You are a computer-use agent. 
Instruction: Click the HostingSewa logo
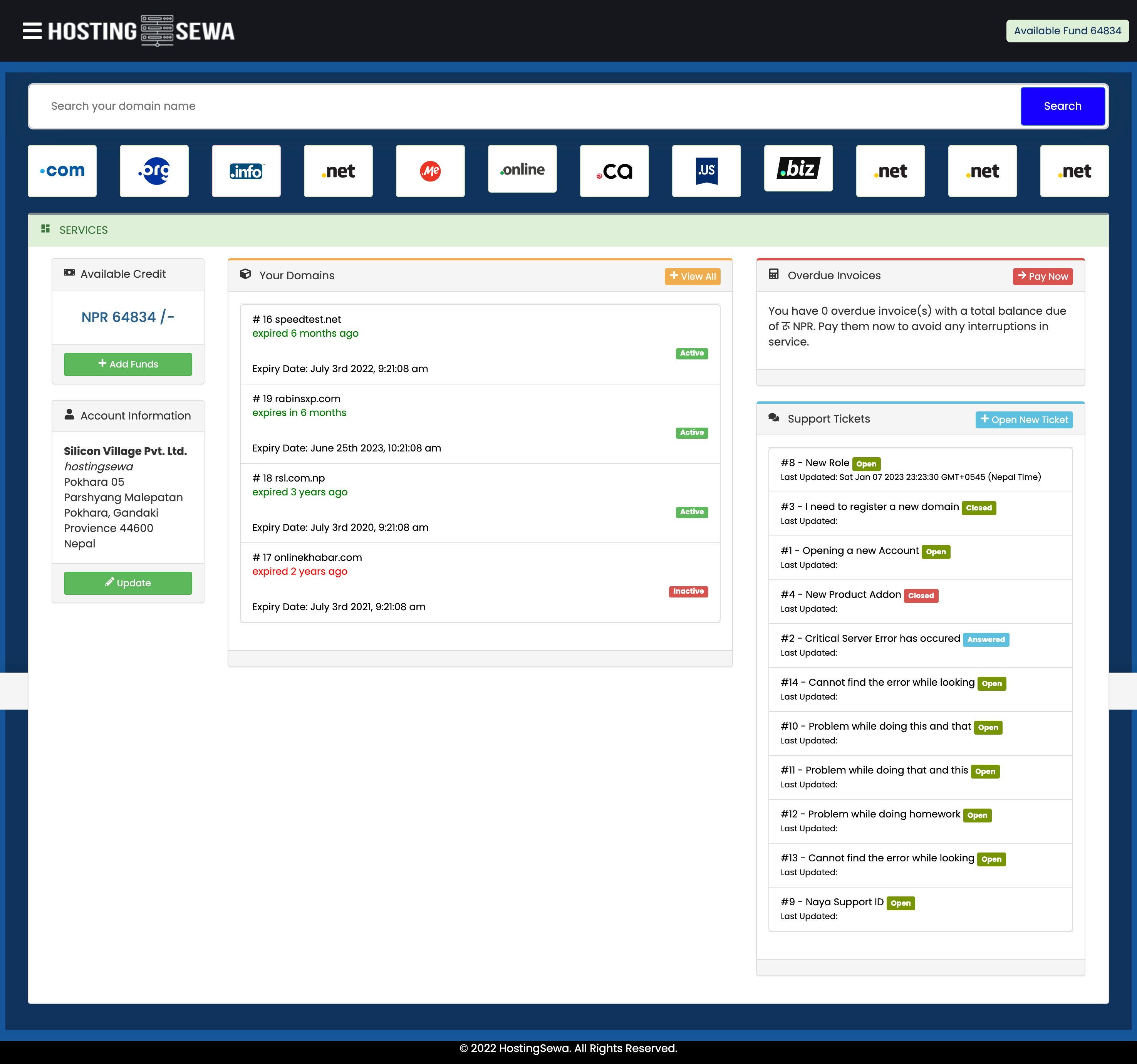(141, 31)
